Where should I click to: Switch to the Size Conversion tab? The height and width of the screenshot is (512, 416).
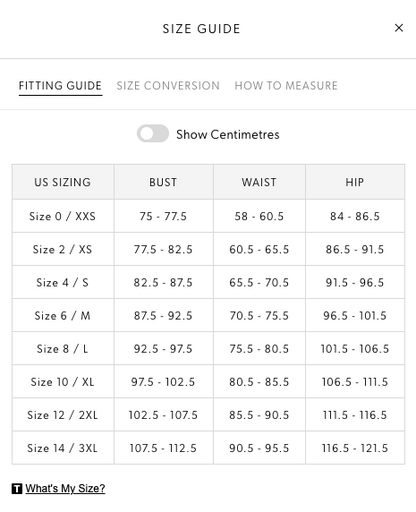click(x=168, y=86)
